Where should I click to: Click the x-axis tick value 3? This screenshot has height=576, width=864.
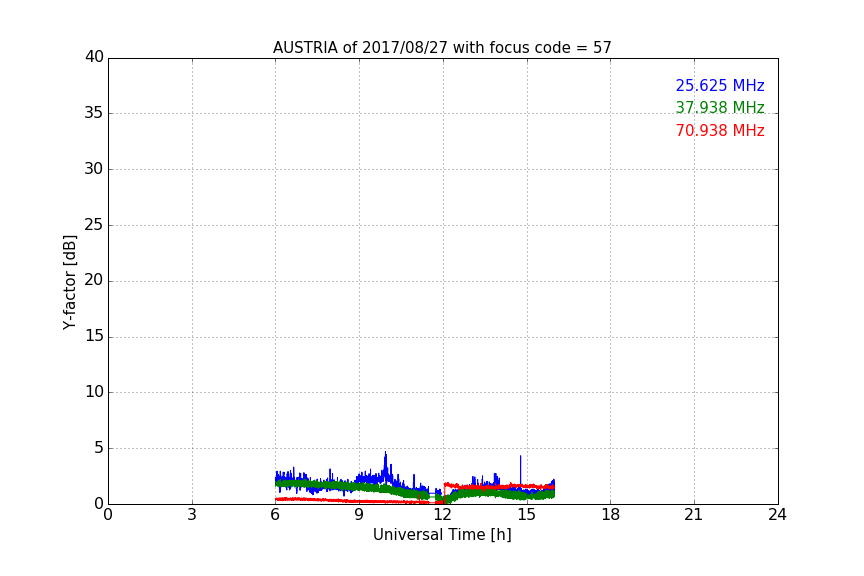[x=192, y=515]
